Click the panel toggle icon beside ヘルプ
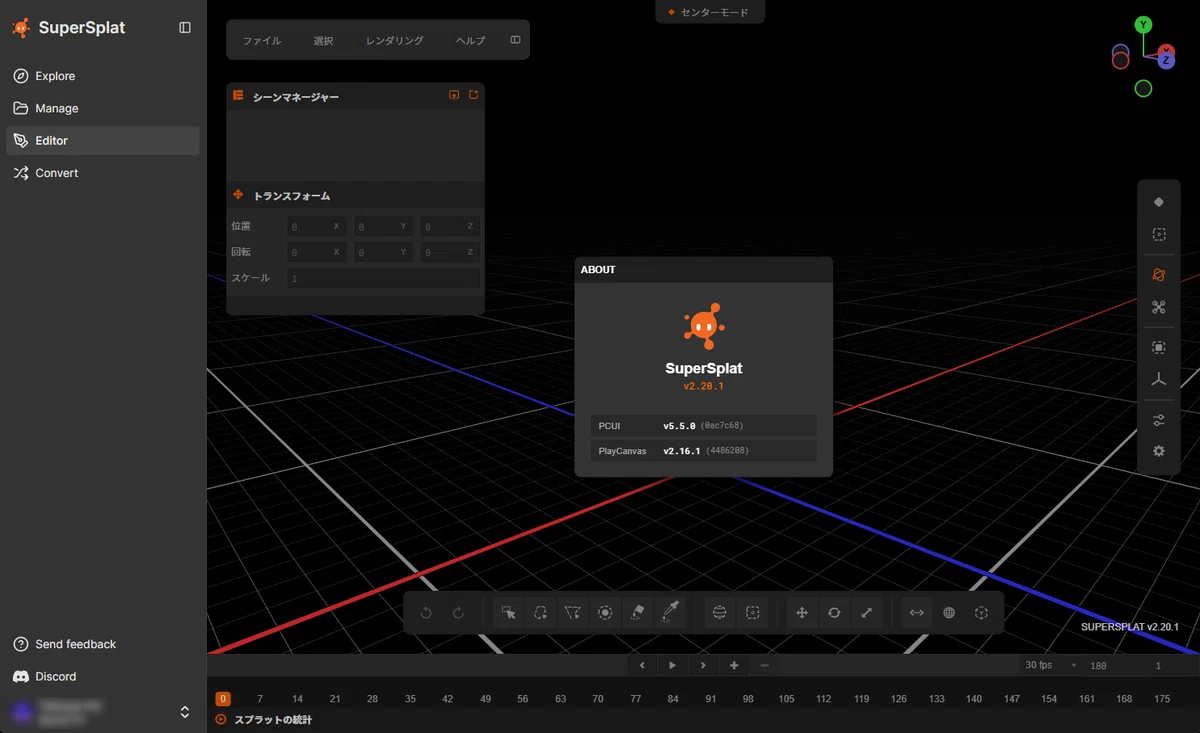The height and width of the screenshot is (733, 1200). coord(515,40)
